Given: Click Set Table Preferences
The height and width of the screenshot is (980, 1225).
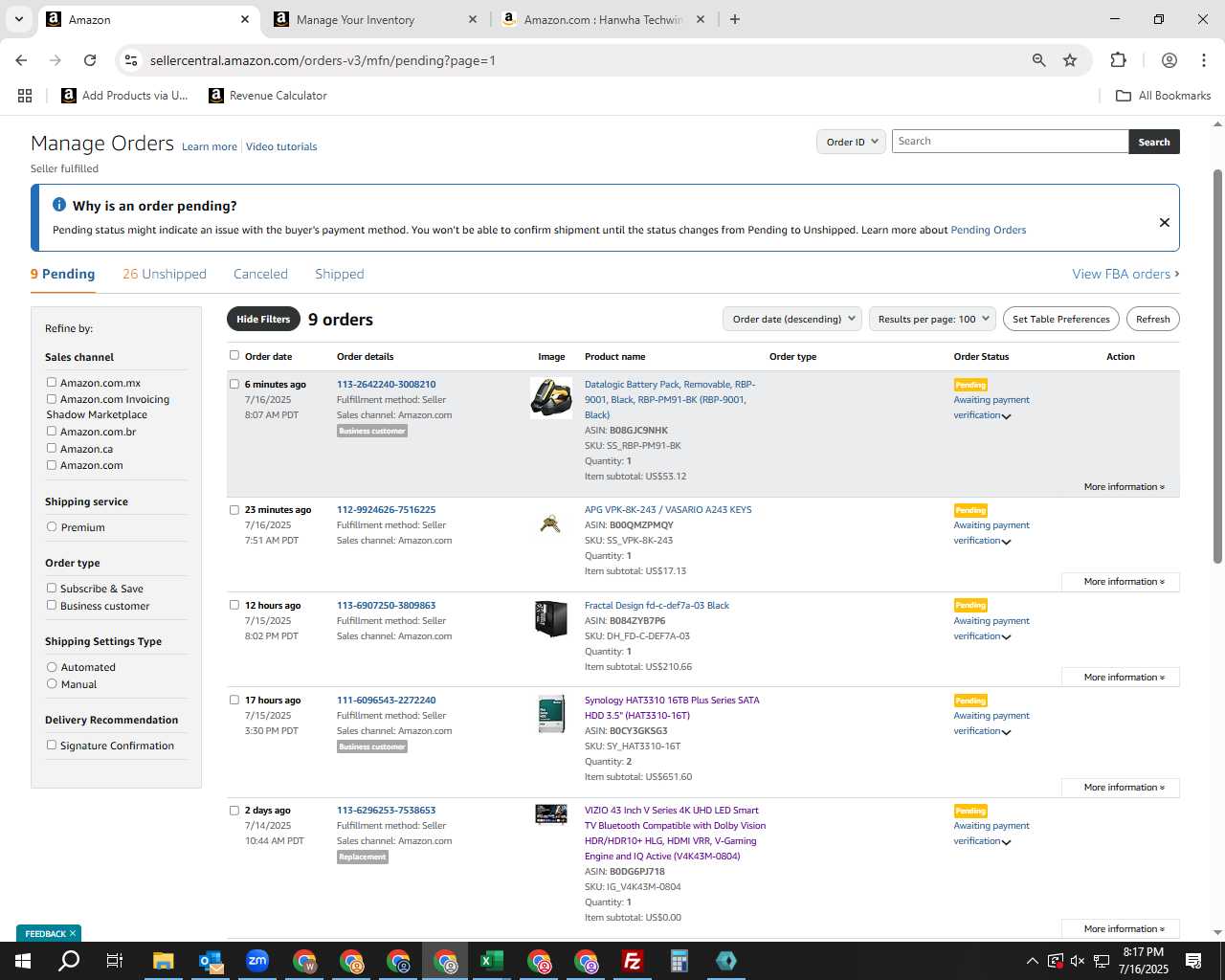Looking at the screenshot, I should (x=1061, y=319).
